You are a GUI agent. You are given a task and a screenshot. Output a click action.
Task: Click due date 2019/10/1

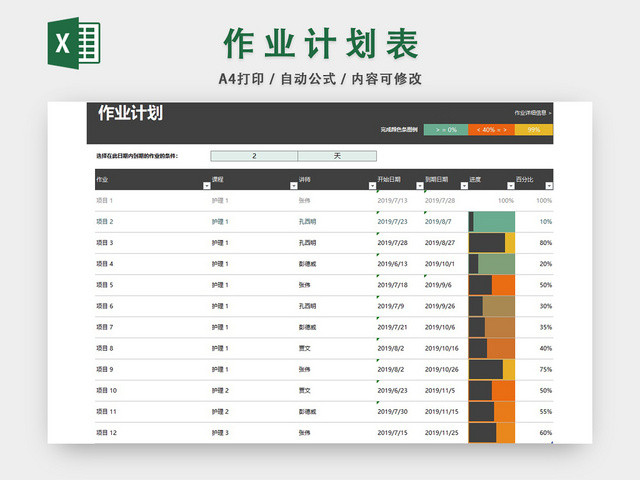click(440, 264)
